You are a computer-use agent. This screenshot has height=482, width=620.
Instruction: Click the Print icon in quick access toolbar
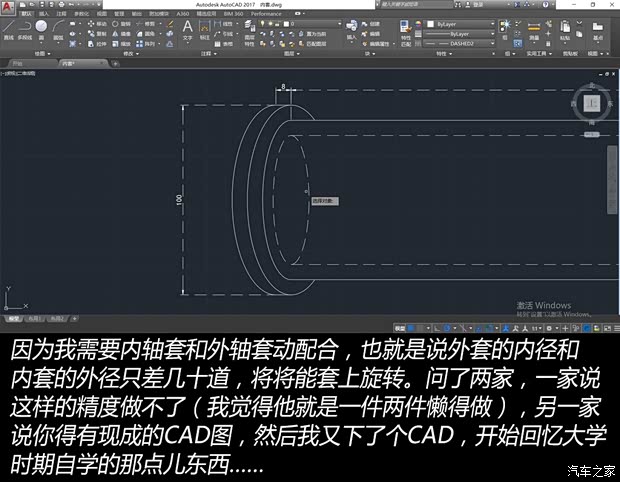[x=61, y=5]
